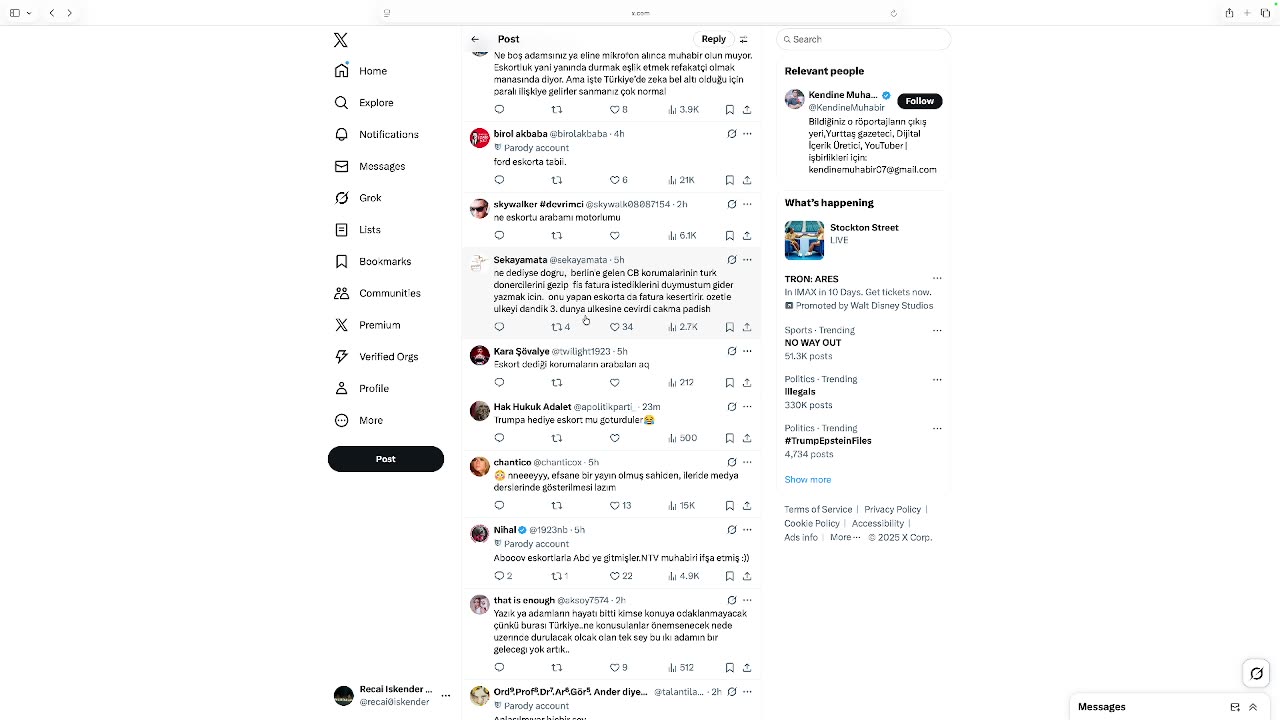This screenshot has height=720, width=1280.
Task: Open the Grok floating button at bottom right
Action: point(1257,673)
